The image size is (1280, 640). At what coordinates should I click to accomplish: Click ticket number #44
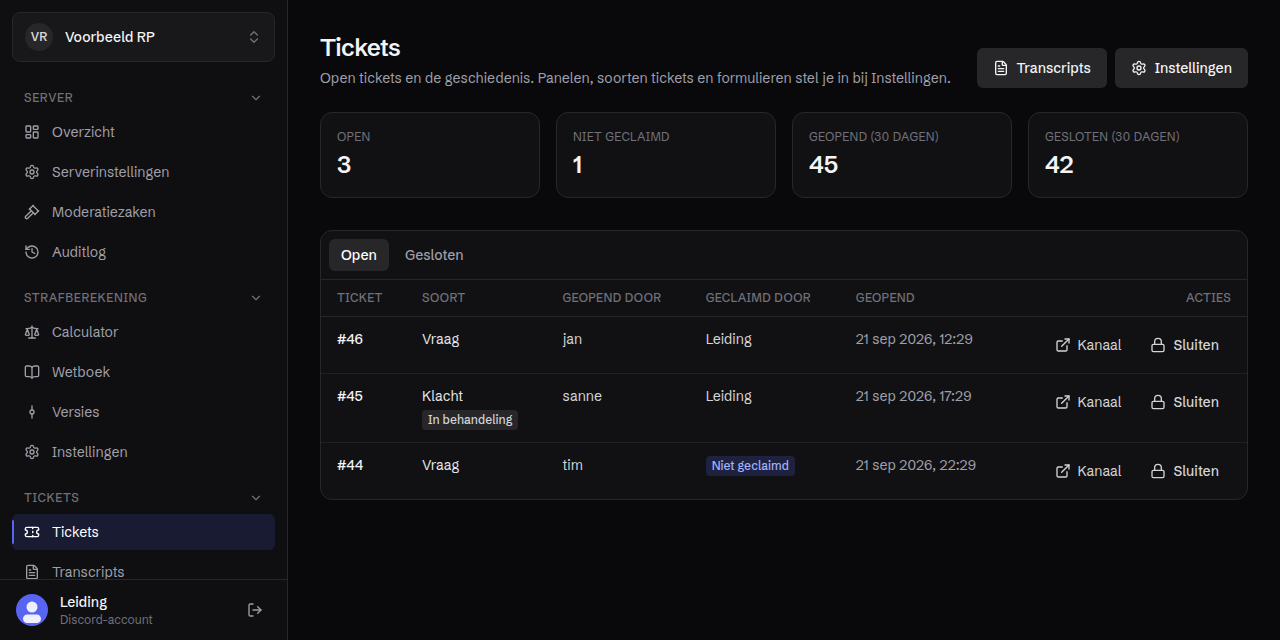coord(350,465)
